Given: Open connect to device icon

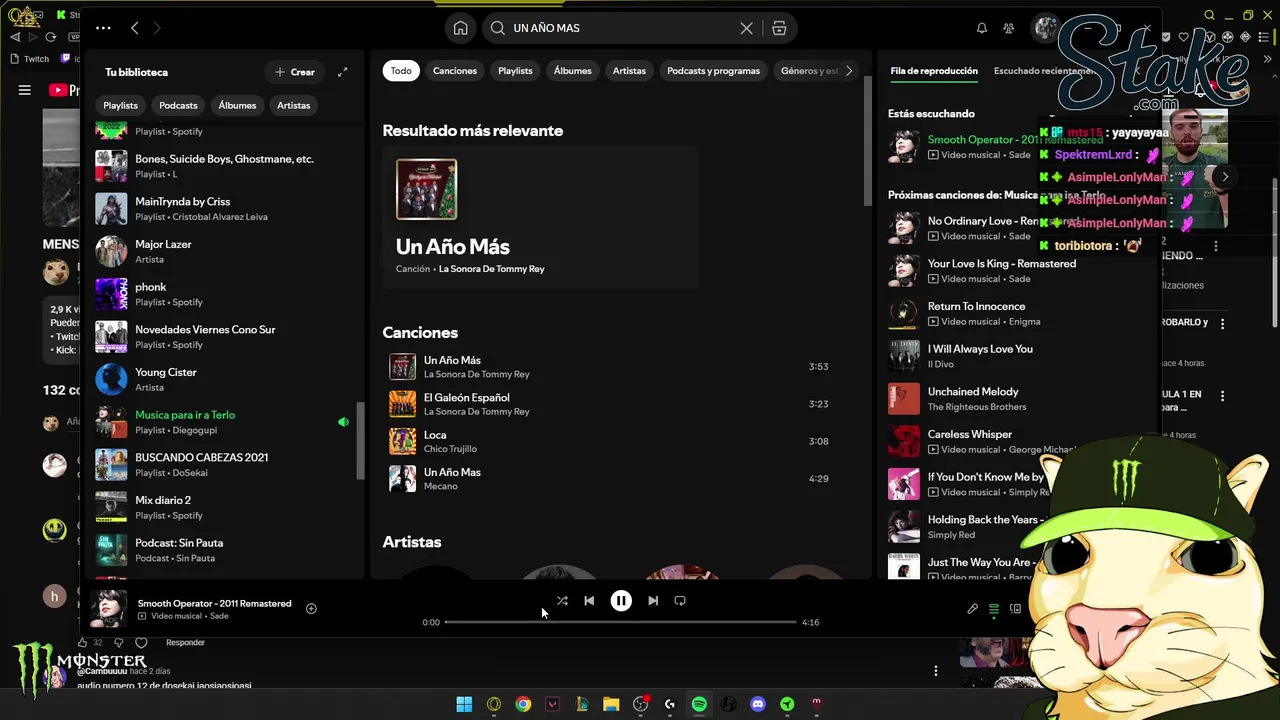Looking at the screenshot, I should point(1015,609).
